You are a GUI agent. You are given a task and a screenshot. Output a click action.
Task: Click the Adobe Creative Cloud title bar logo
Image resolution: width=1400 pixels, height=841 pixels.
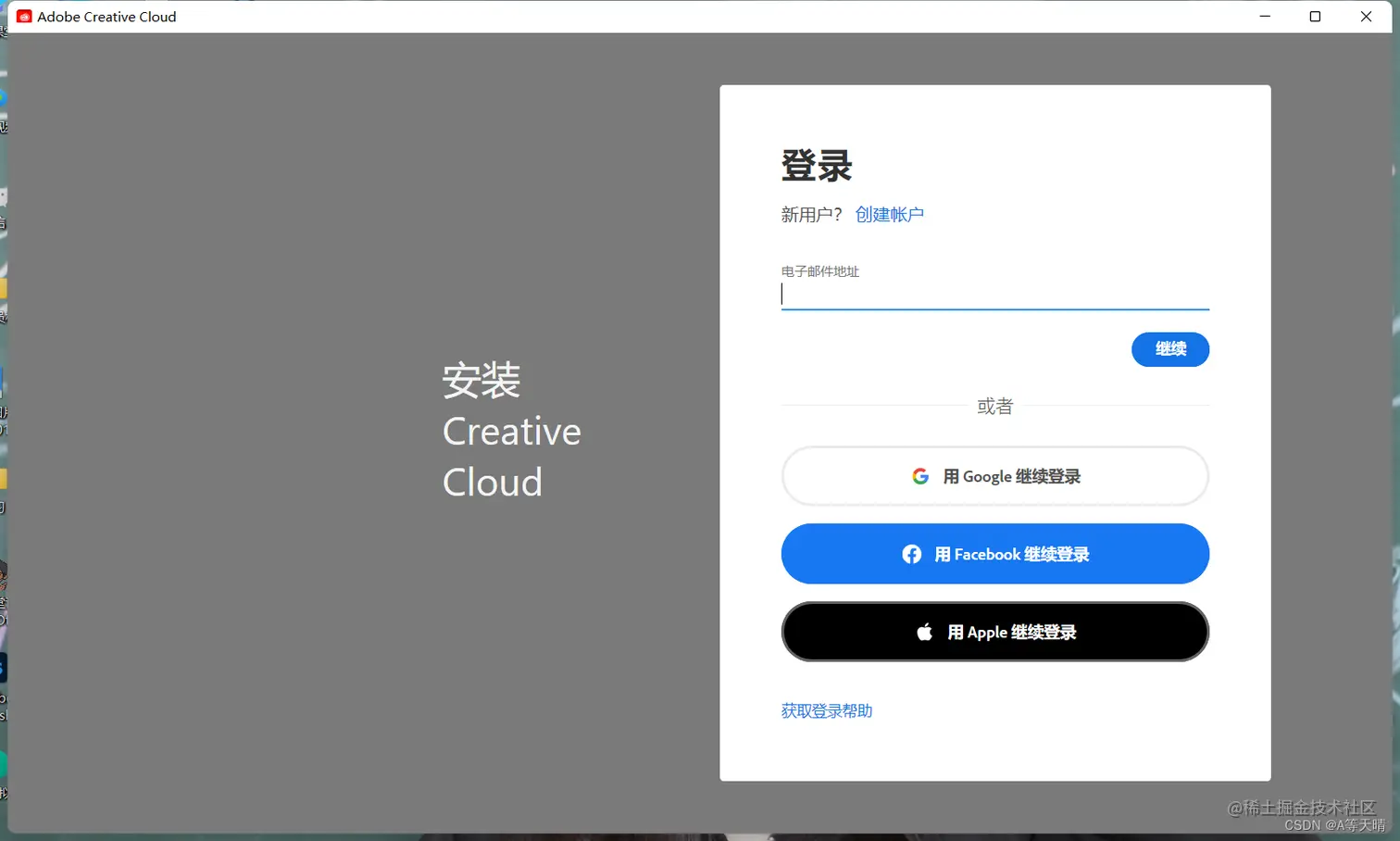tap(24, 17)
